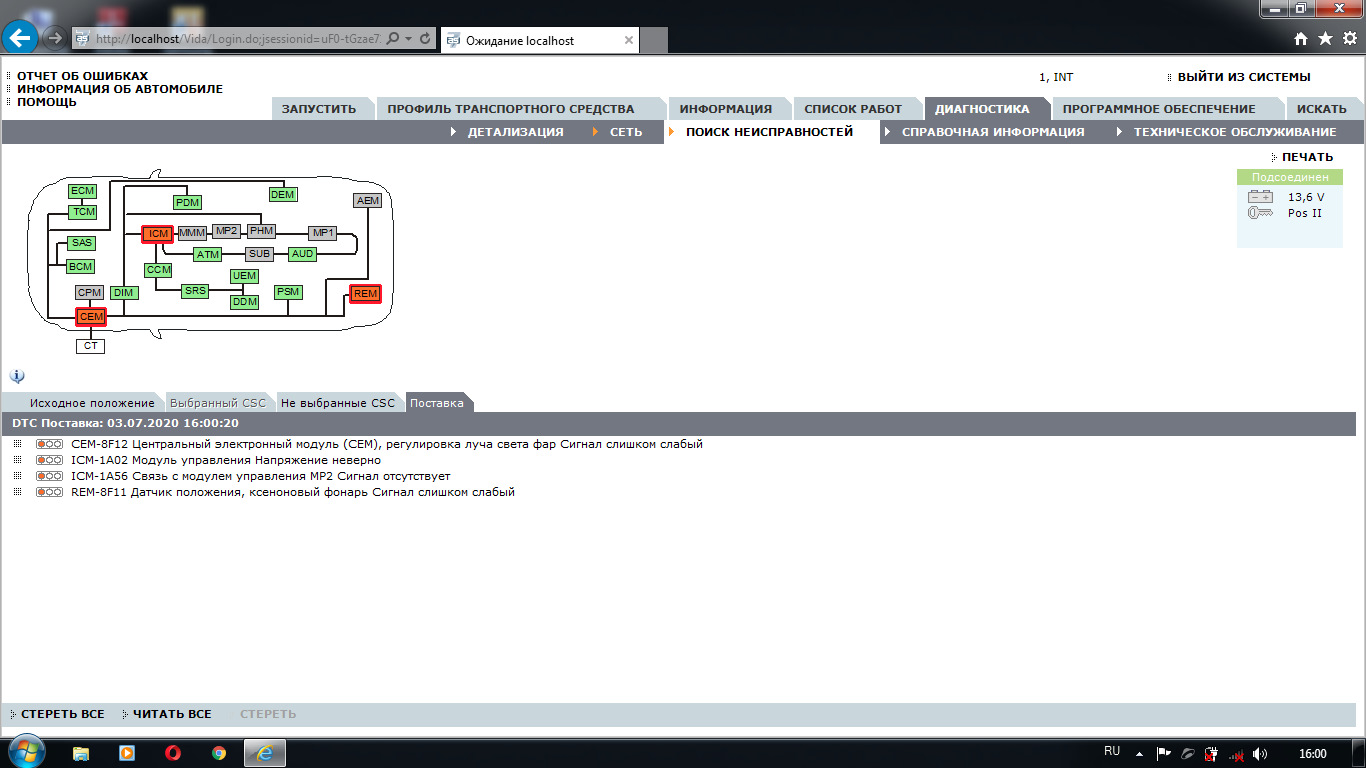
Task: Switch to Исходное положение tab
Action: [x=92, y=403]
